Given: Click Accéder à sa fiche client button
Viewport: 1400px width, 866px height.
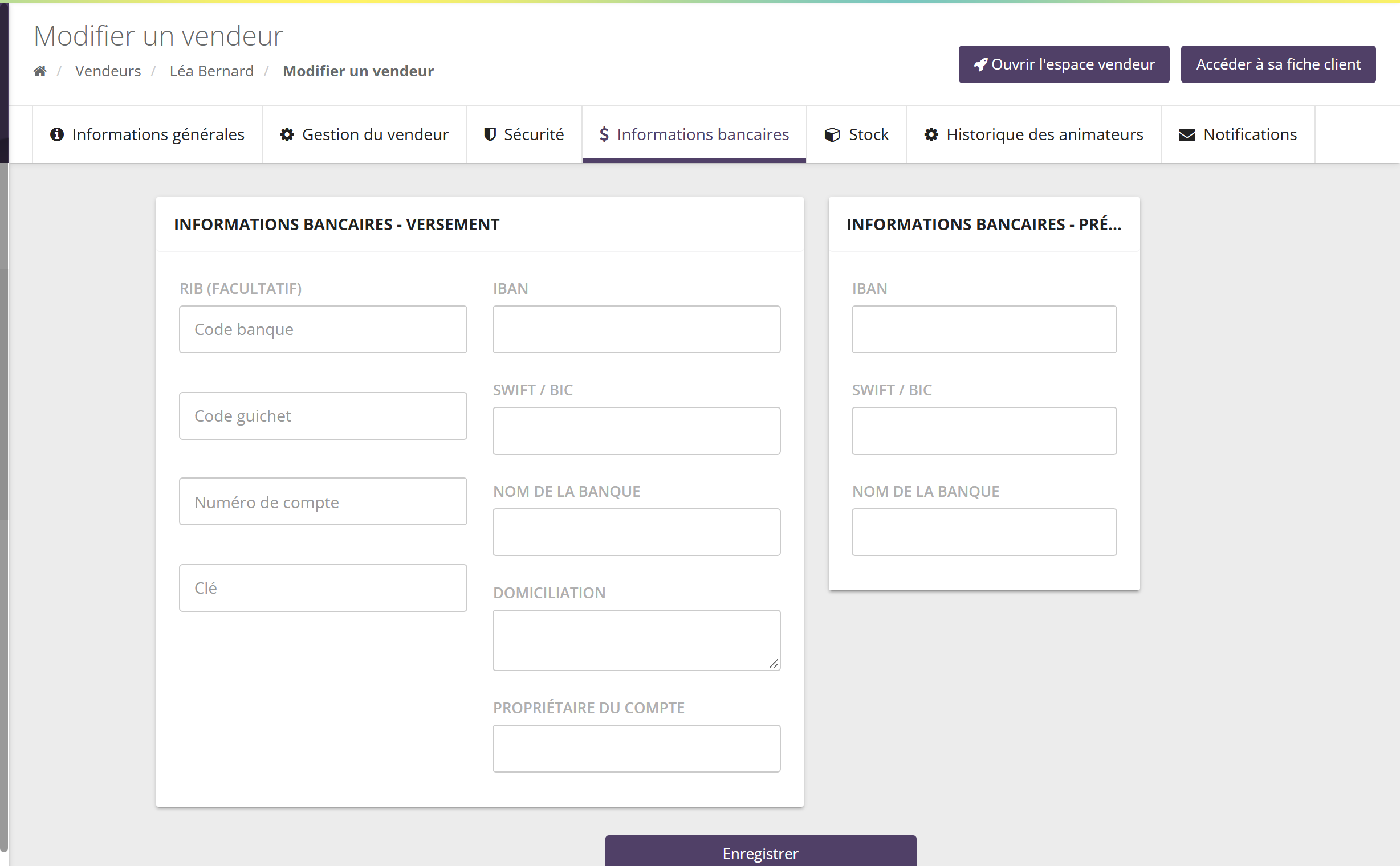Looking at the screenshot, I should [1278, 64].
